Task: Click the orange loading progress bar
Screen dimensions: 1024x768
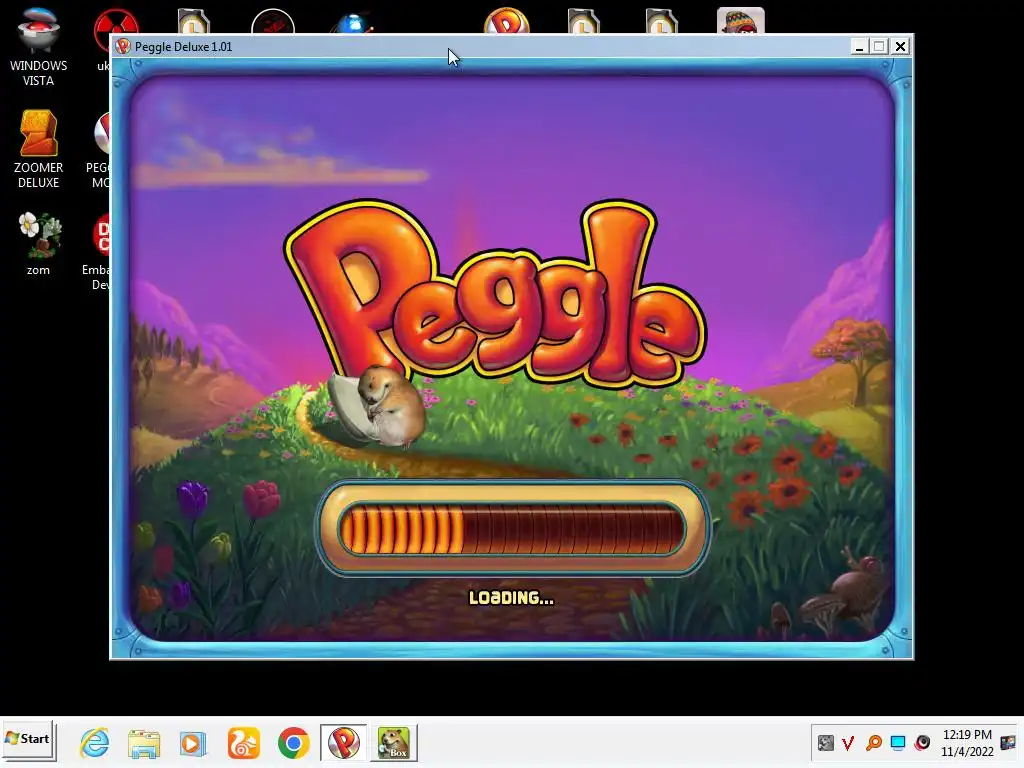Action: pyautogui.click(x=512, y=528)
